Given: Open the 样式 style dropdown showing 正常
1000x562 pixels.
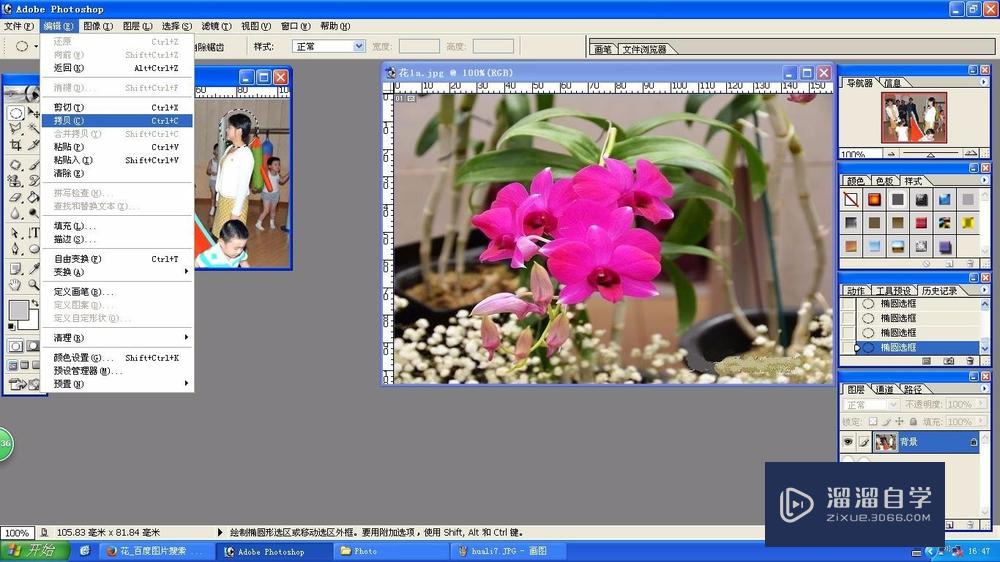Looking at the screenshot, I should pos(360,46).
